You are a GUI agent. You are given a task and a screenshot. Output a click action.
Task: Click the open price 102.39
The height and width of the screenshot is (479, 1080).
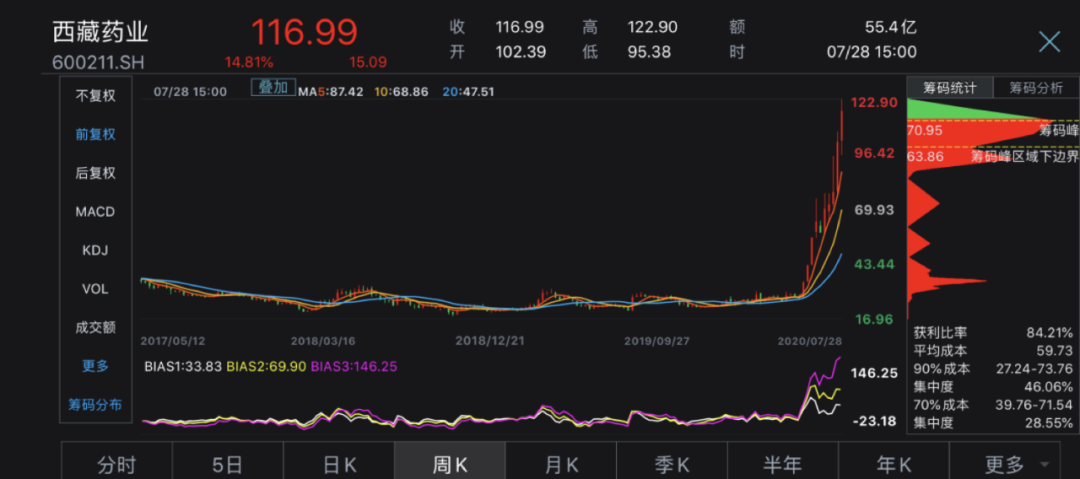coord(521,52)
